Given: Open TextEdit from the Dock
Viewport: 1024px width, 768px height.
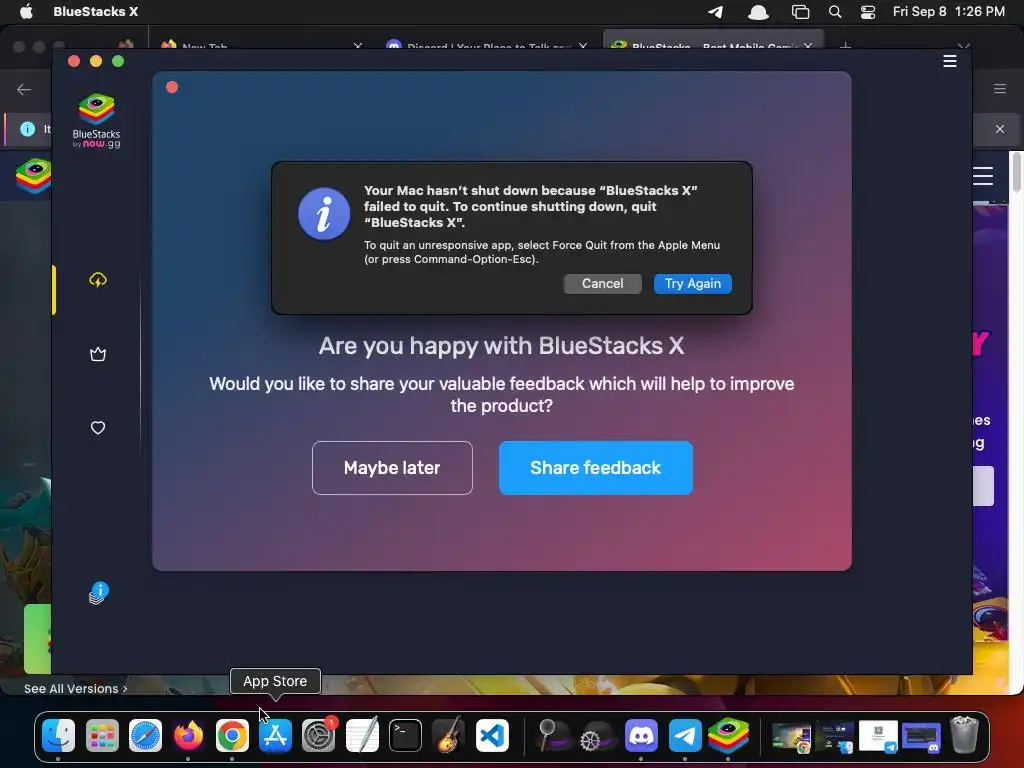Looking at the screenshot, I should click(362, 736).
